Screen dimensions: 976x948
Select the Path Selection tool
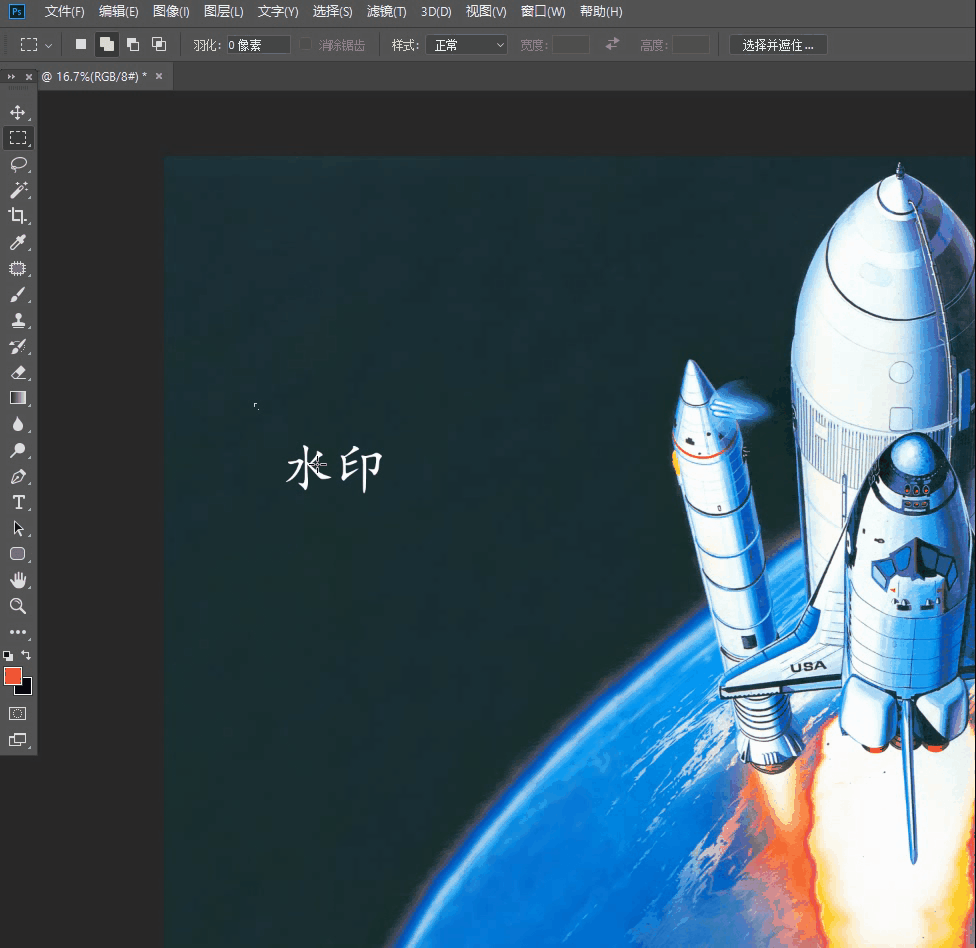[18, 528]
